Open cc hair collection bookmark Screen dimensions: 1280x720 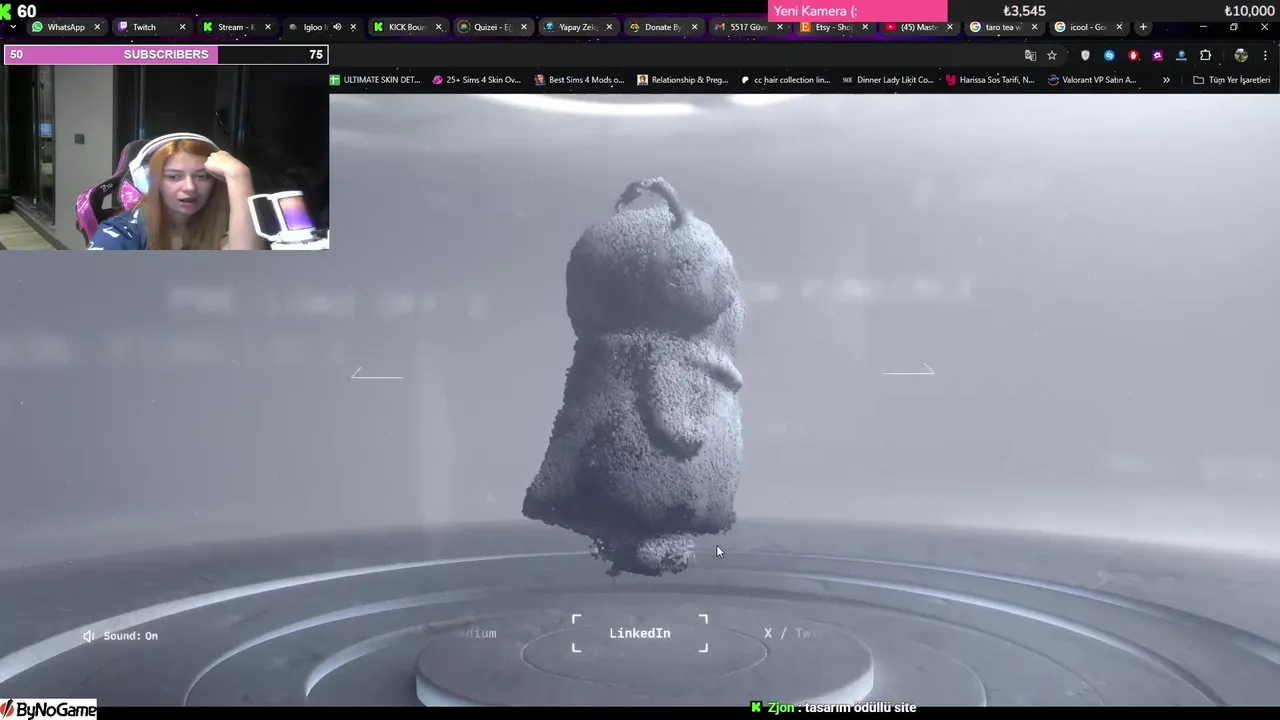(x=785, y=80)
